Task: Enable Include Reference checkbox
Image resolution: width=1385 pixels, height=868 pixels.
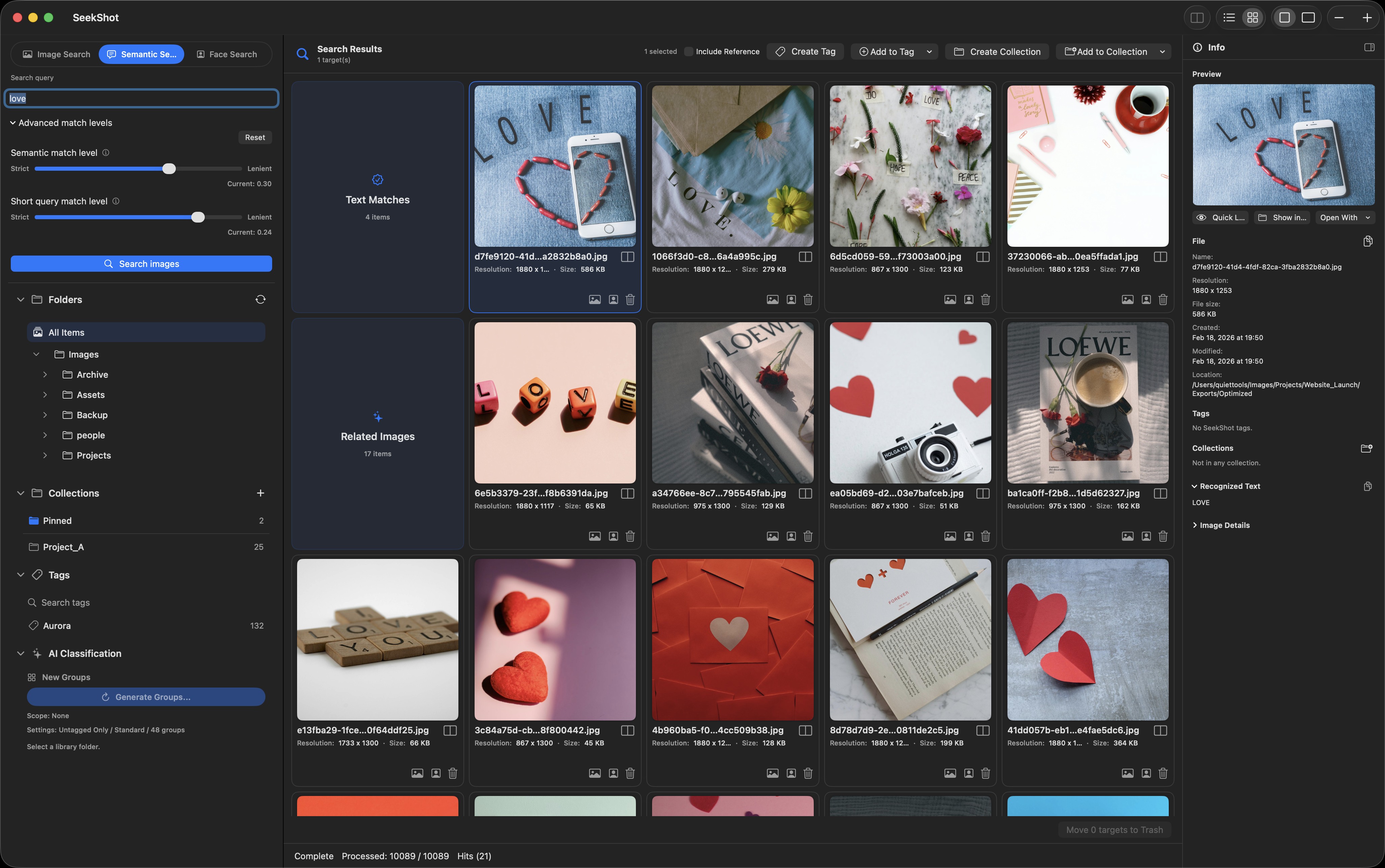Action: [688, 52]
